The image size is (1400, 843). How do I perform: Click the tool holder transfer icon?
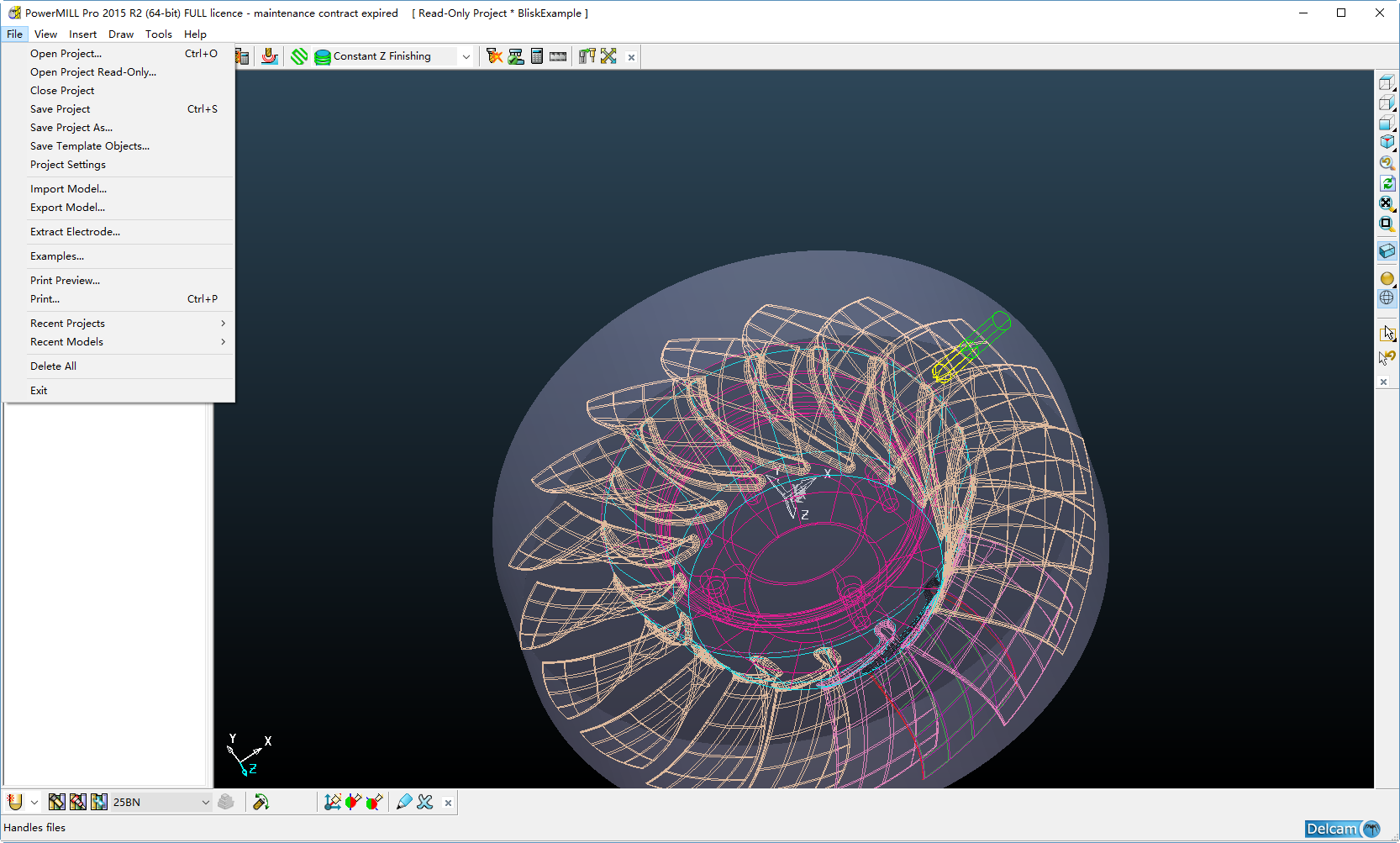coord(587,56)
